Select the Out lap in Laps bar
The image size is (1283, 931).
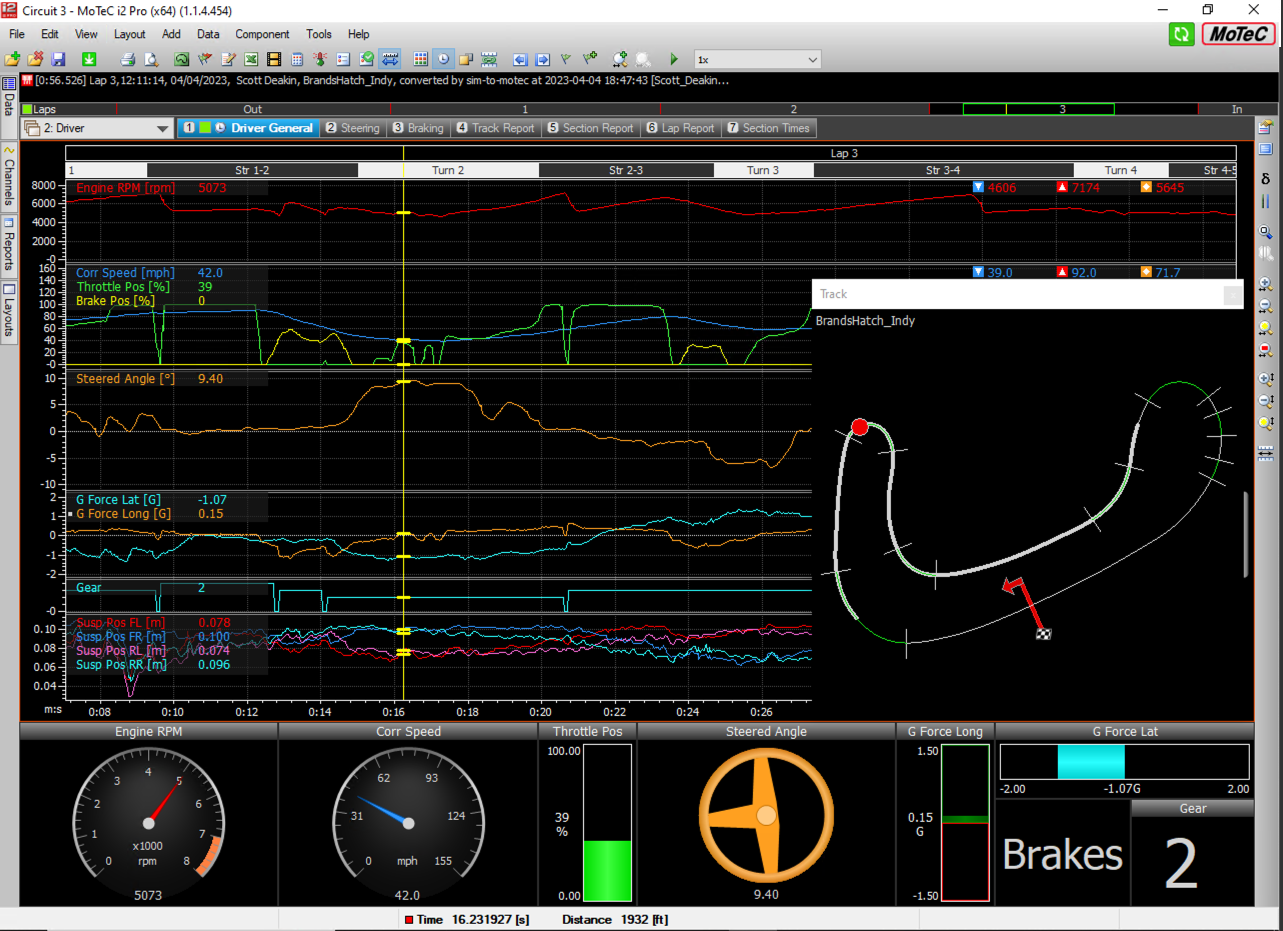[253, 109]
